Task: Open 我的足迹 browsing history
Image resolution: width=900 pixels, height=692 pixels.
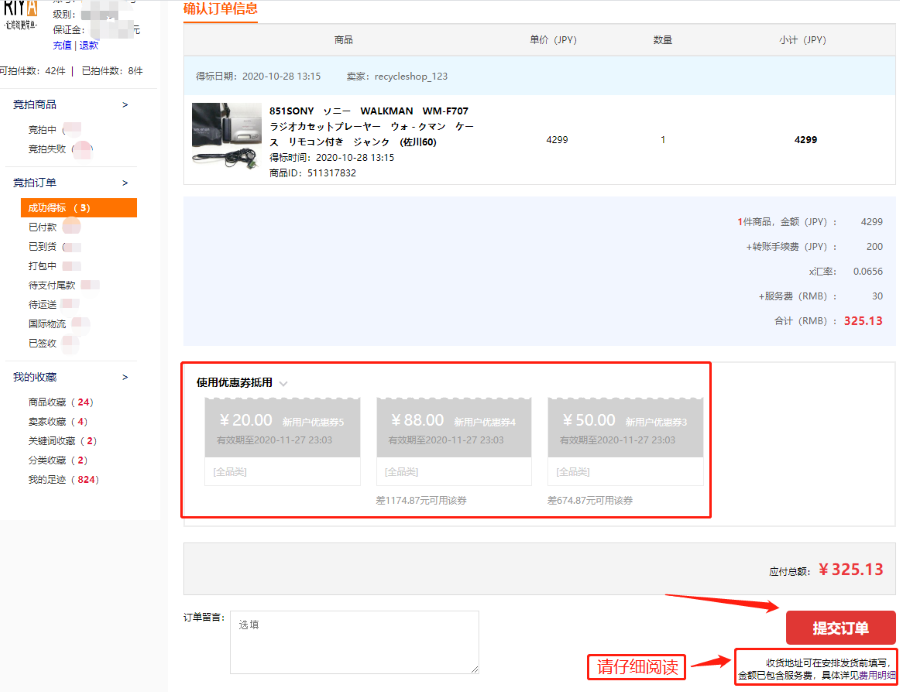Action: [47, 480]
